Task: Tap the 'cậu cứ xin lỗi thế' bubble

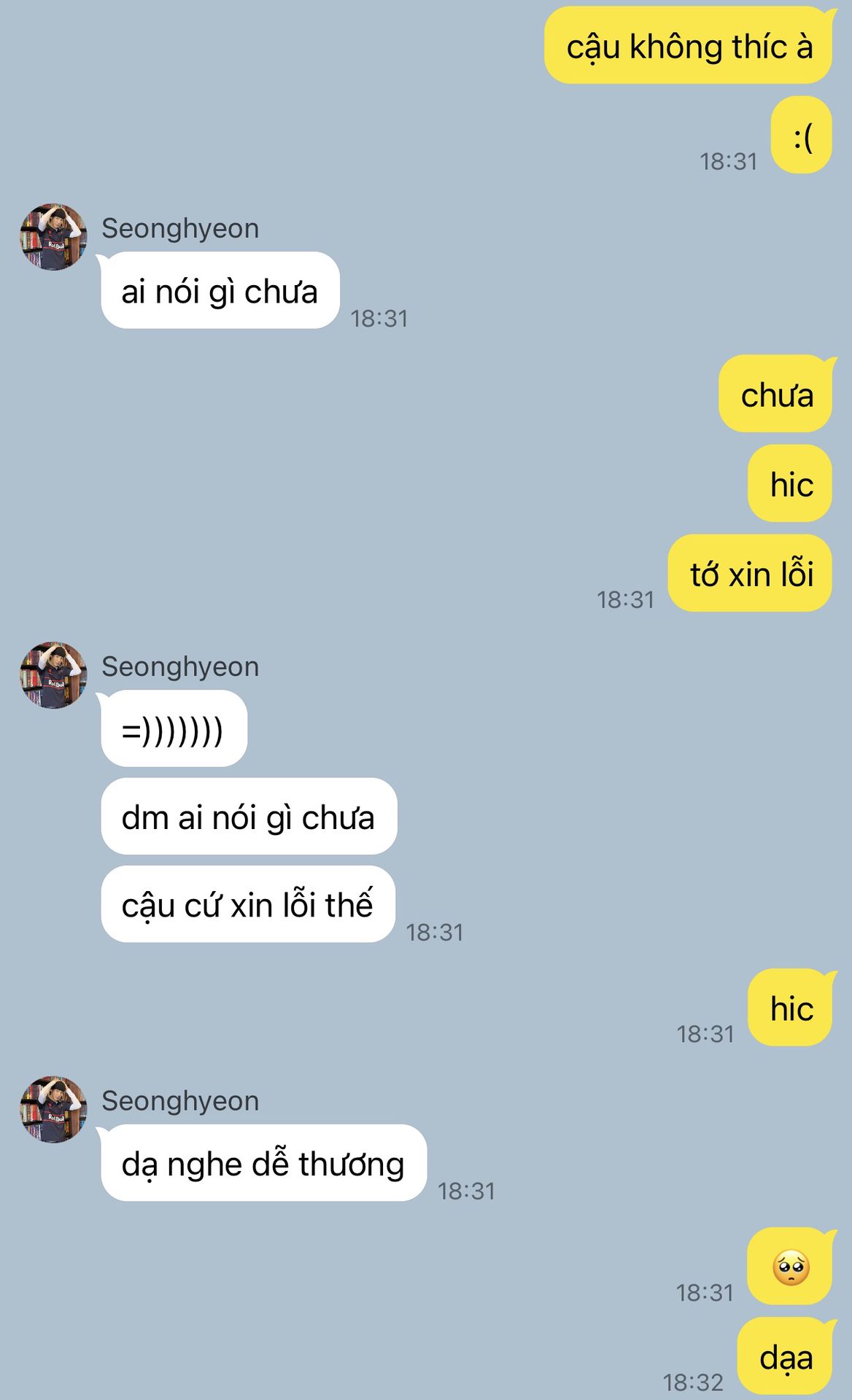Action: (248, 904)
